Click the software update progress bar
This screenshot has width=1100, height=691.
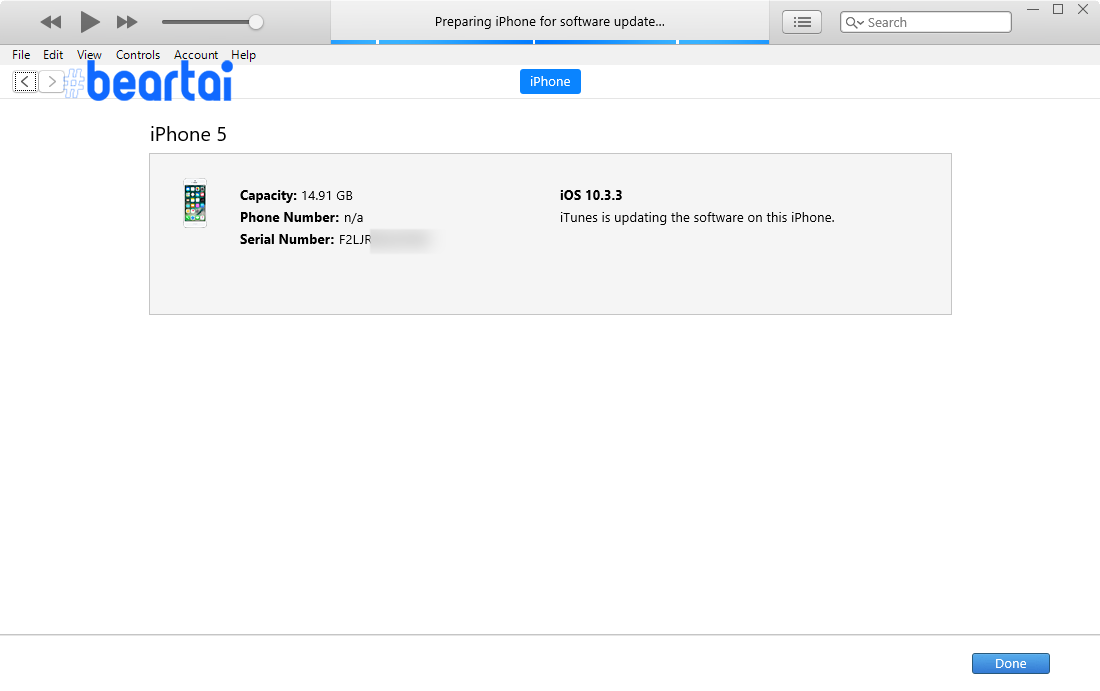(x=550, y=42)
